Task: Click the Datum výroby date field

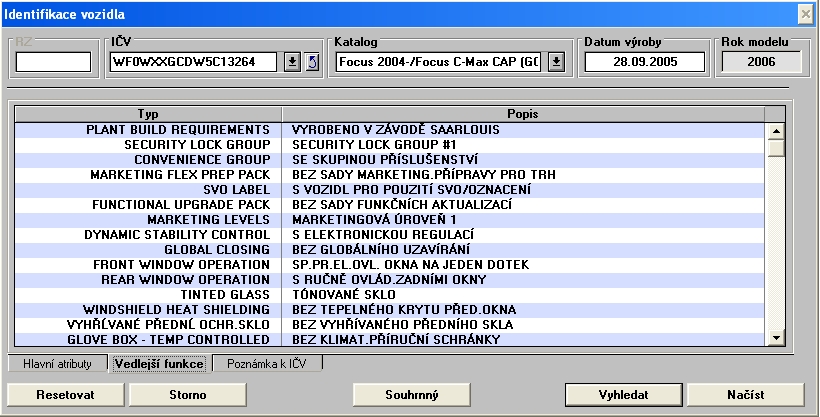Action: pos(644,62)
